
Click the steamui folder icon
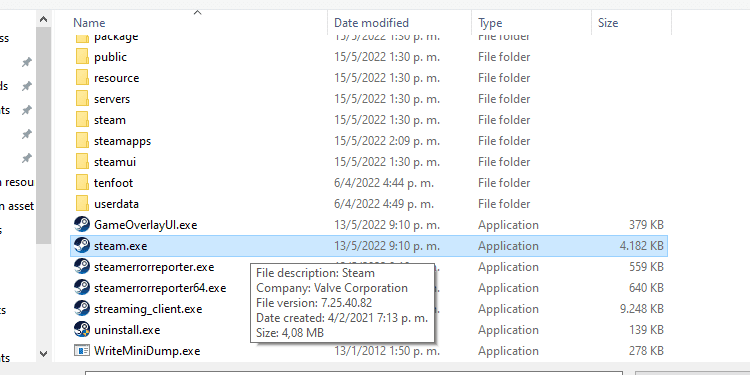pos(82,162)
